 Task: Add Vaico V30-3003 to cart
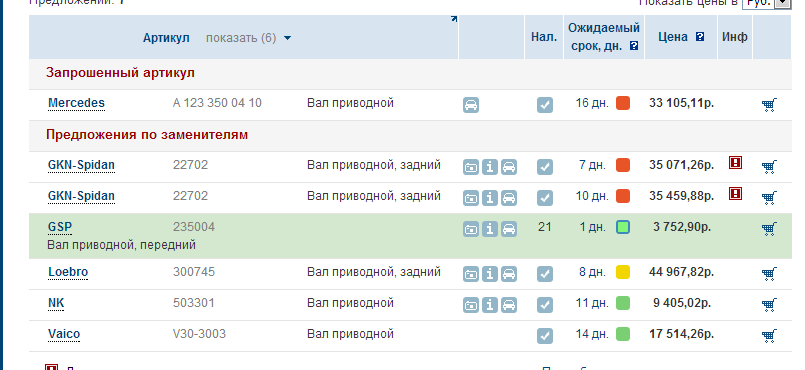click(769, 337)
